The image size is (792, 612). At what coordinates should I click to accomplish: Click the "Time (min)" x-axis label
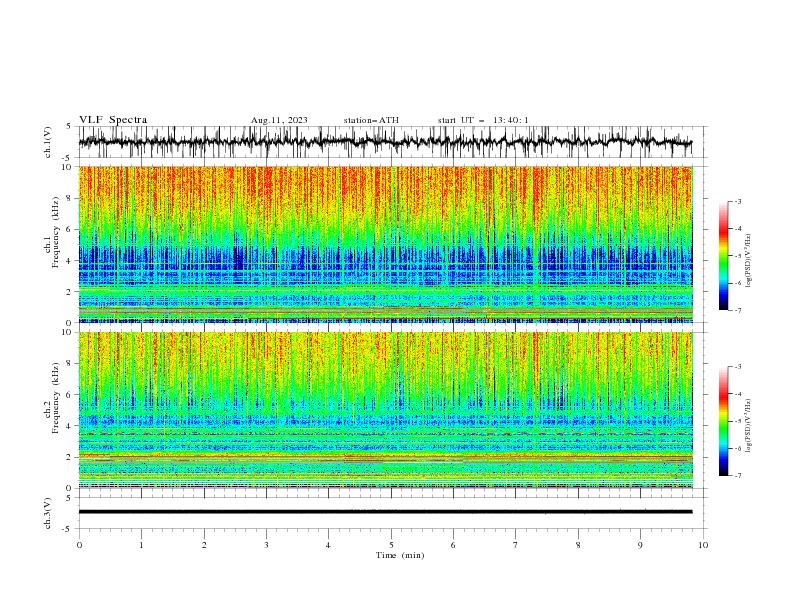coord(400,555)
